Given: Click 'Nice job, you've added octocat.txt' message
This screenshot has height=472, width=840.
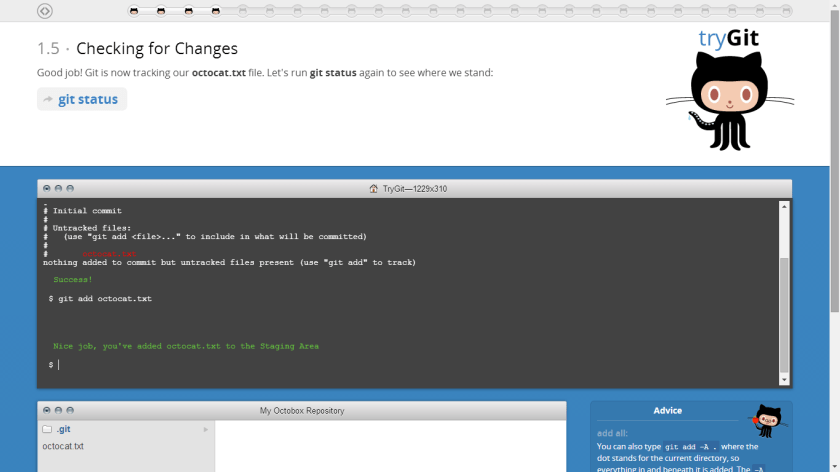Looking at the screenshot, I should click(186, 346).
